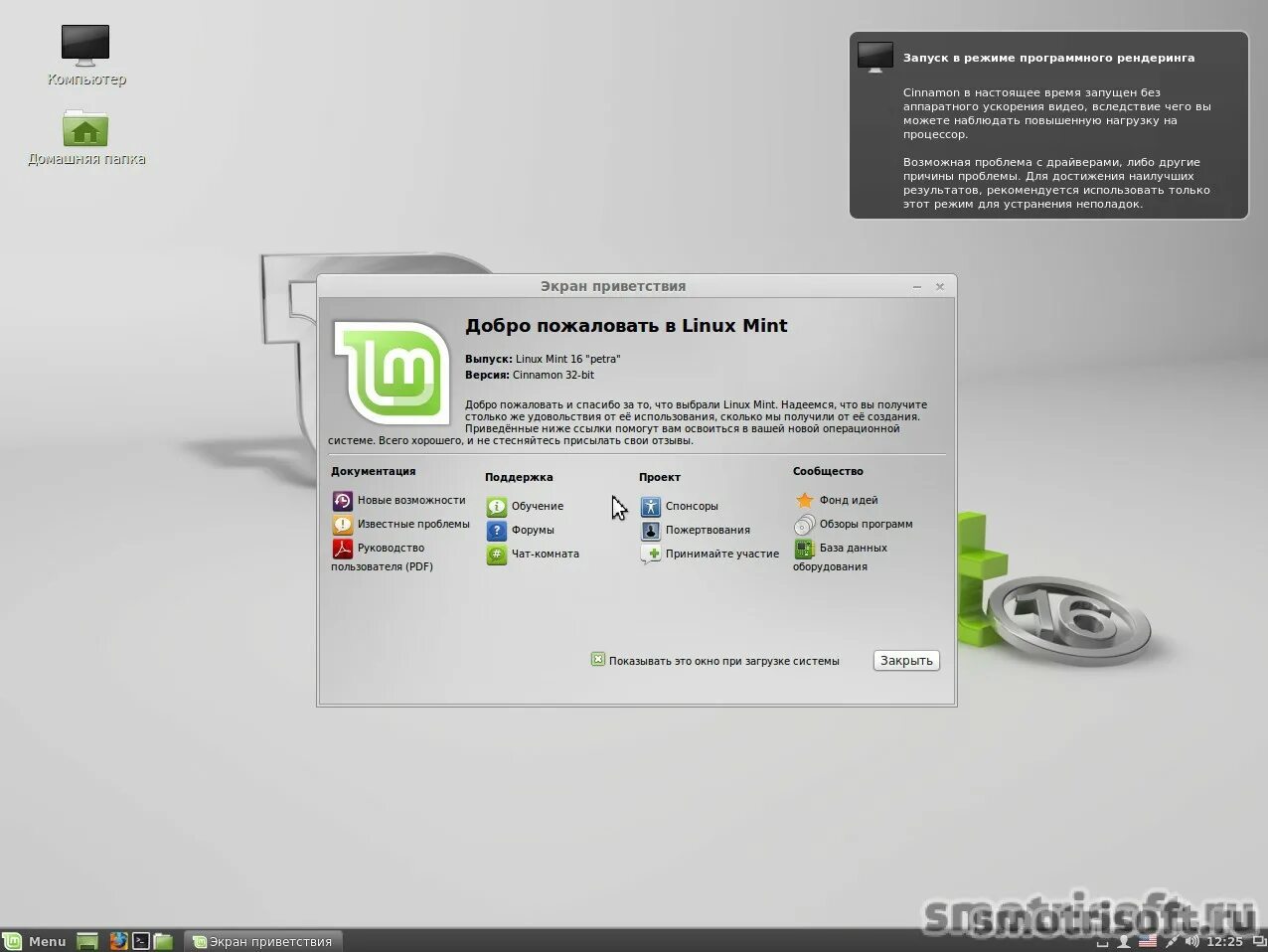Click the Чат-комната hash icon
Image resolution: width=1268 pixels, height=952 pixels.
click(496, 554)
